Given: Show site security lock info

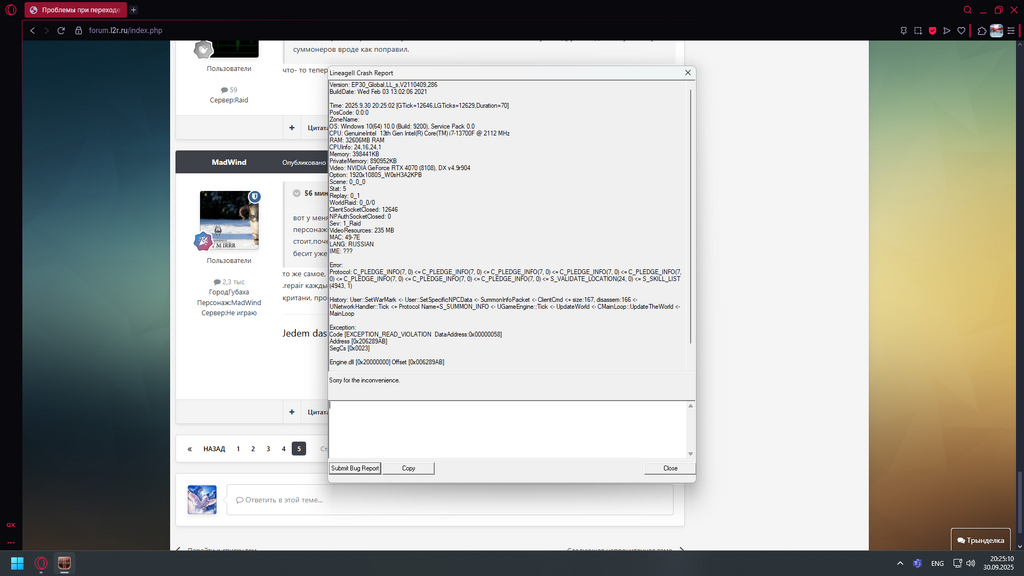Looking at the screenshot, I should tap(78, 31).
